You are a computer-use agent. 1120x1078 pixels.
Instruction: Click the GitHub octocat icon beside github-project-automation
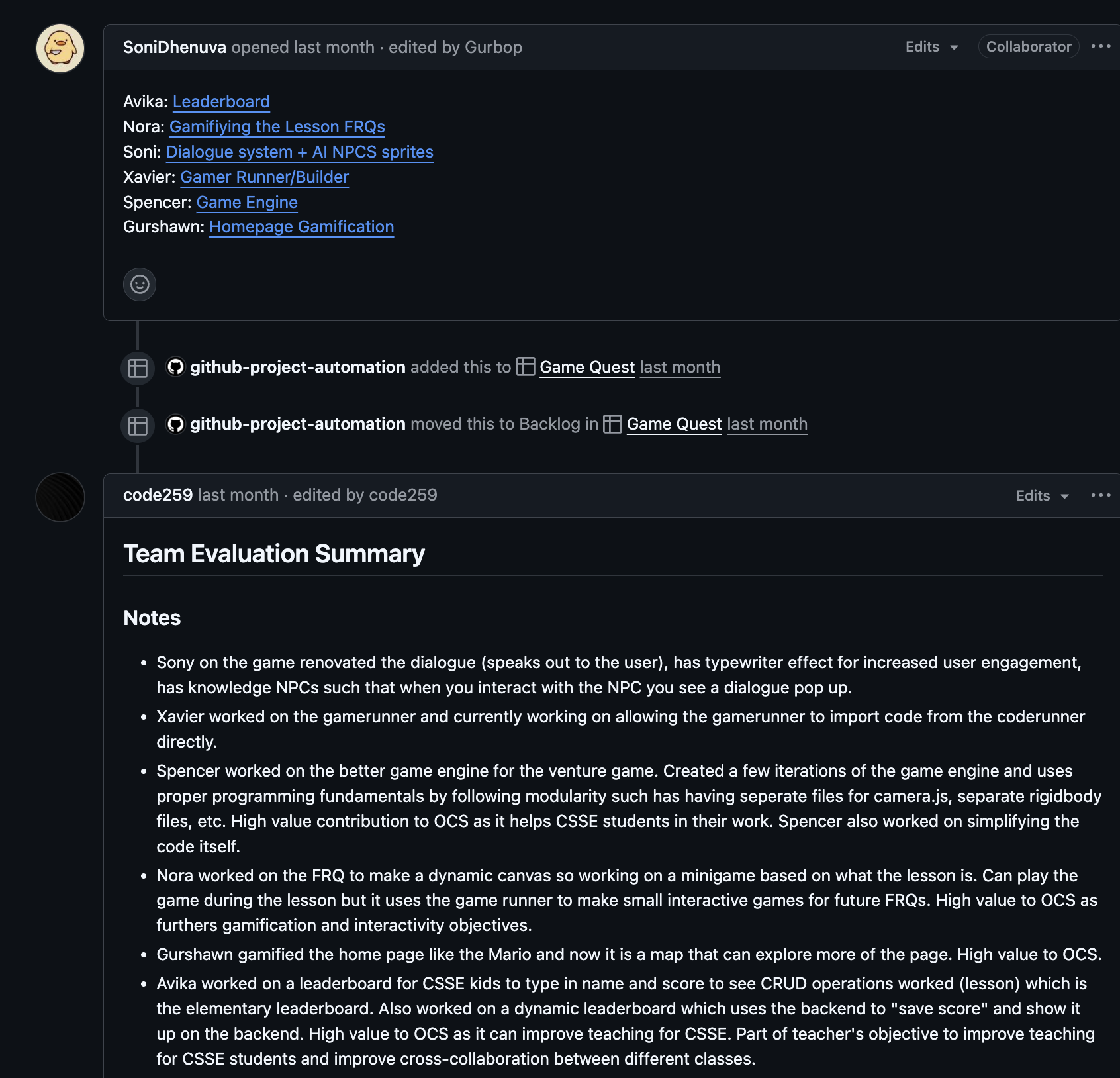[175, 367]
